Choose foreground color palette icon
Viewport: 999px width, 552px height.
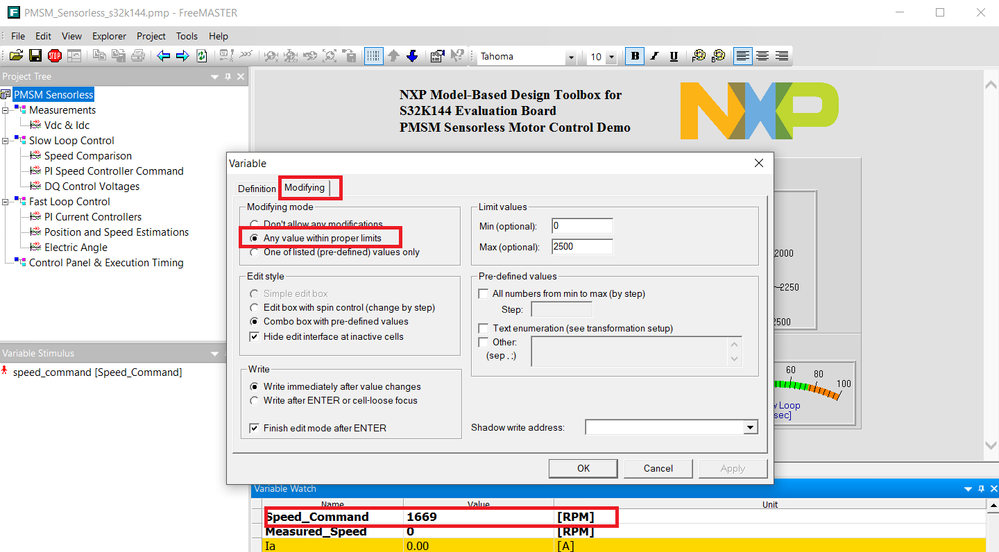699,56
